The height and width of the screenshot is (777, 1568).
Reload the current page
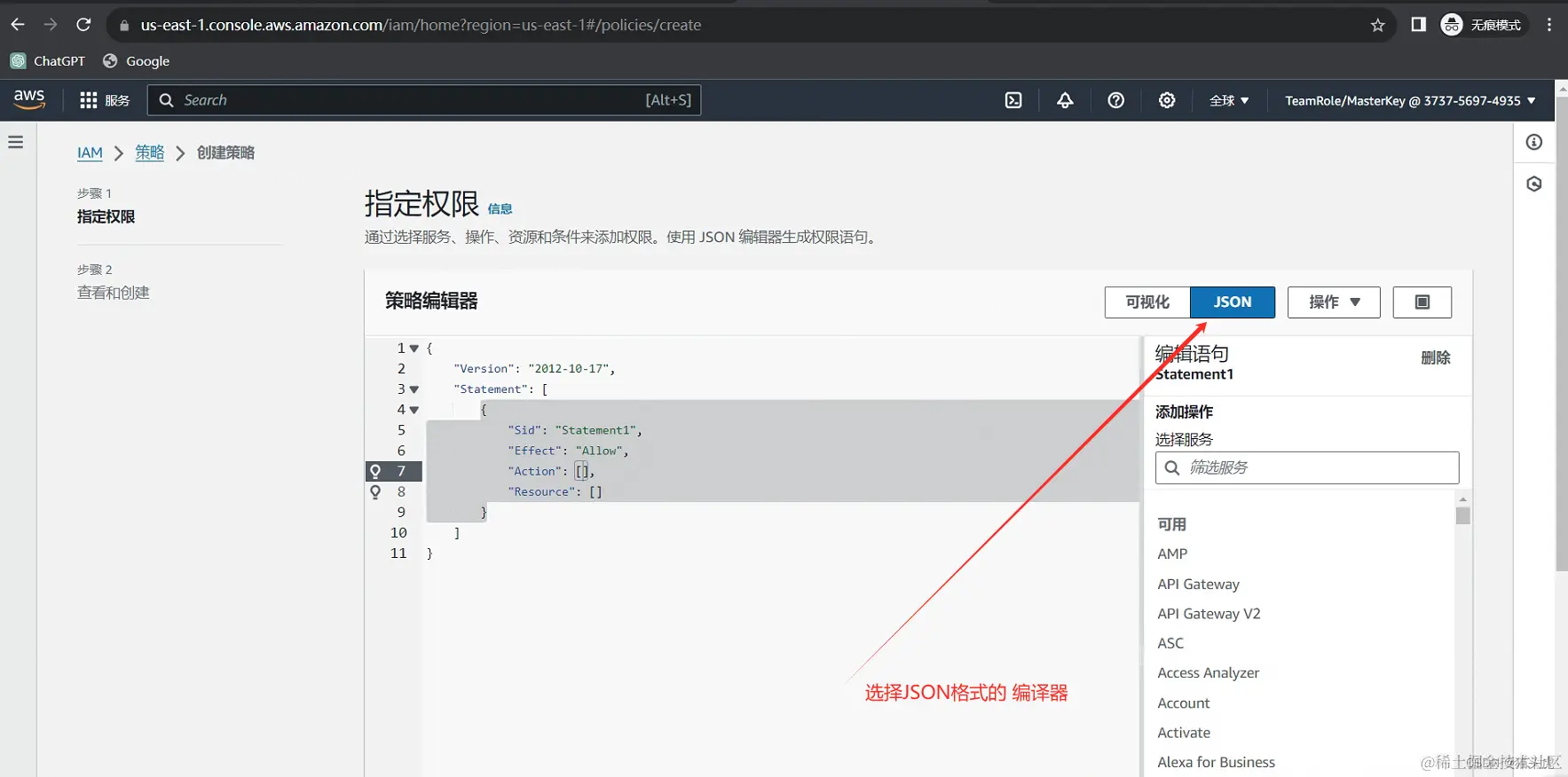point(83,25)
